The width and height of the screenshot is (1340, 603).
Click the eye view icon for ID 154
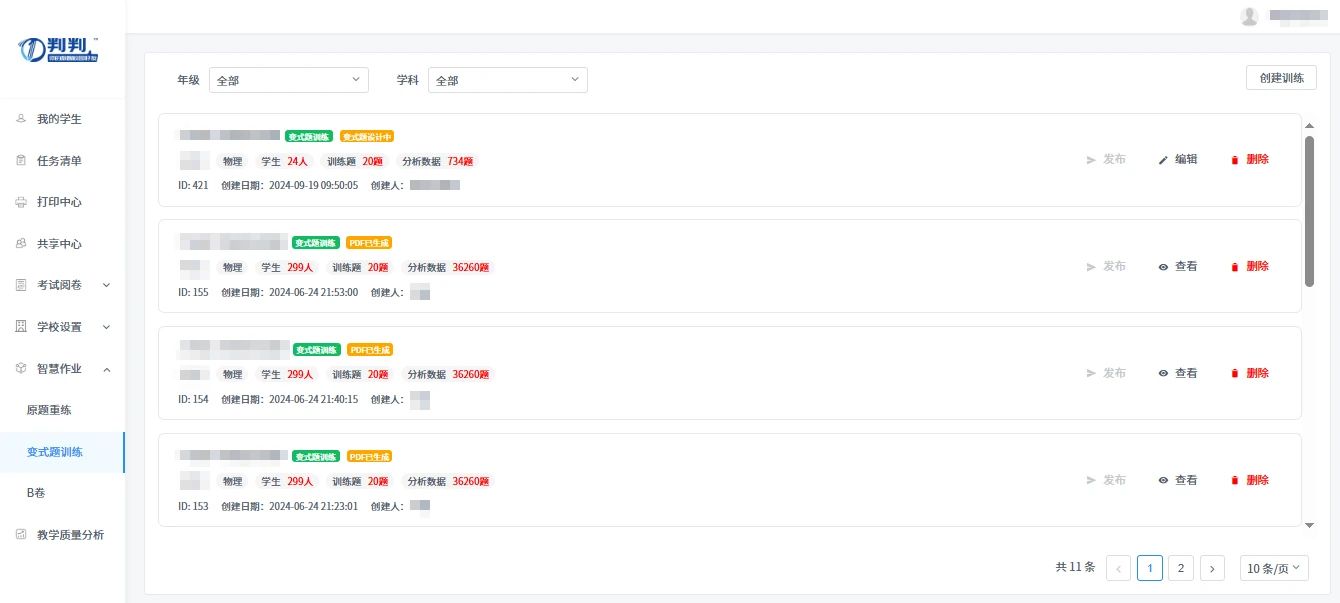tap(1163, 373)
